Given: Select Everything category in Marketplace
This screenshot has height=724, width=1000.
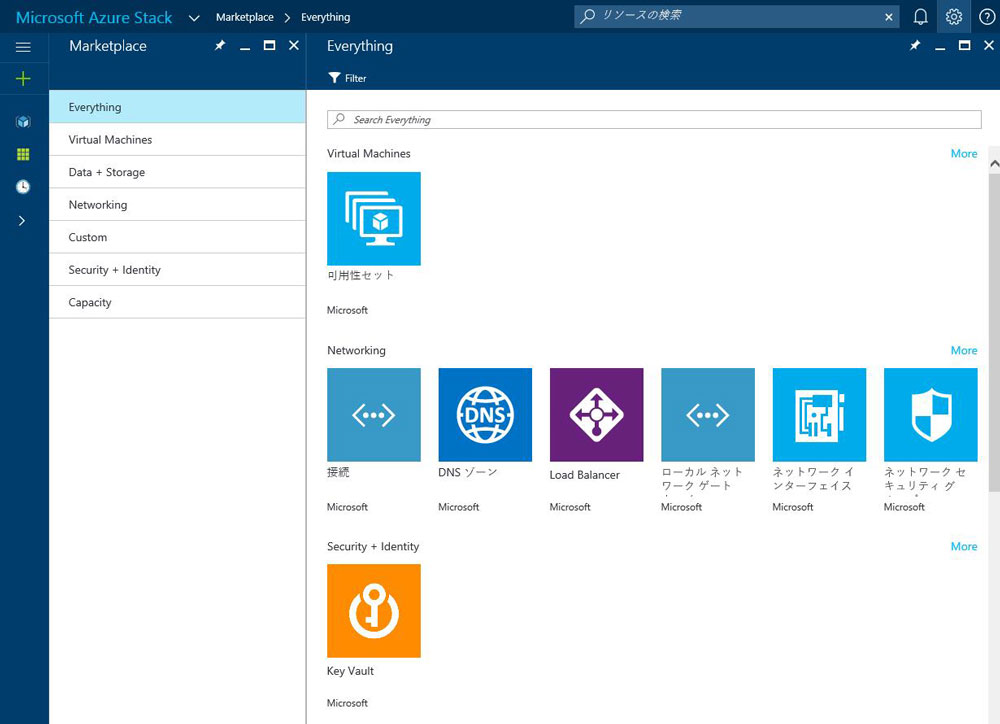Looking at the screenshot, I should click(x=177, y=107).
